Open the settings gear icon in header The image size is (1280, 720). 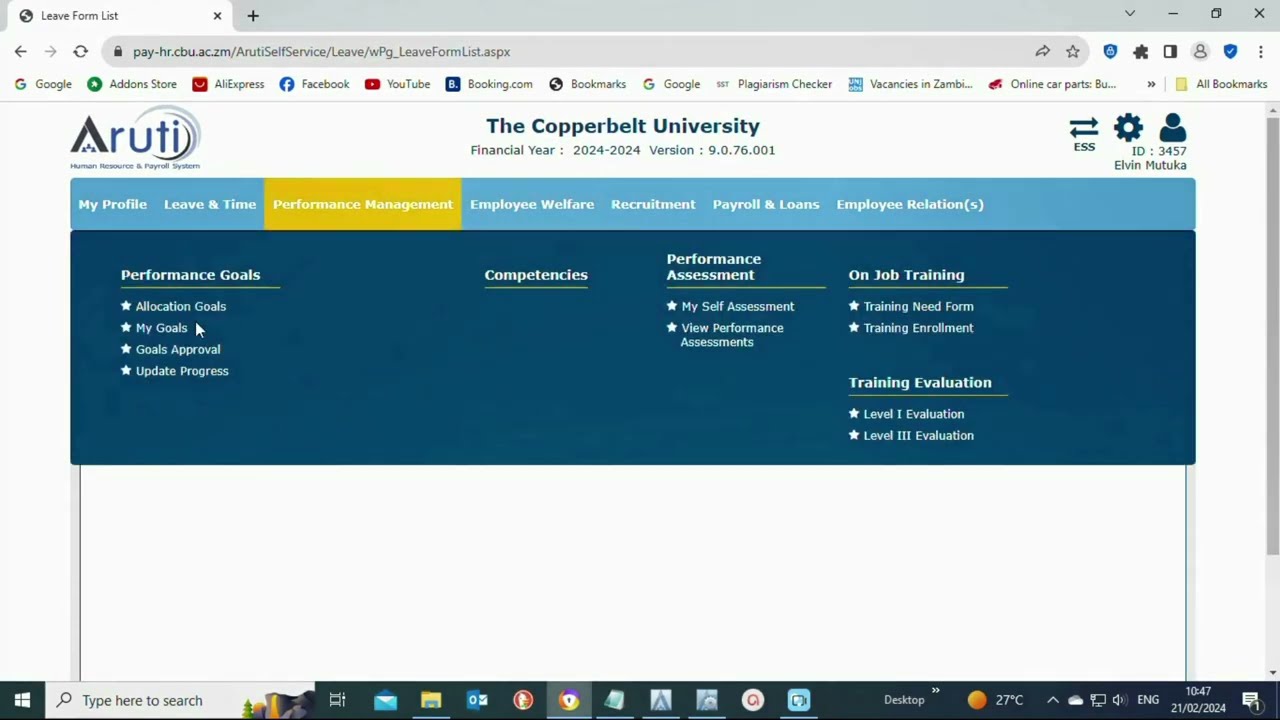click(1128, 128)
